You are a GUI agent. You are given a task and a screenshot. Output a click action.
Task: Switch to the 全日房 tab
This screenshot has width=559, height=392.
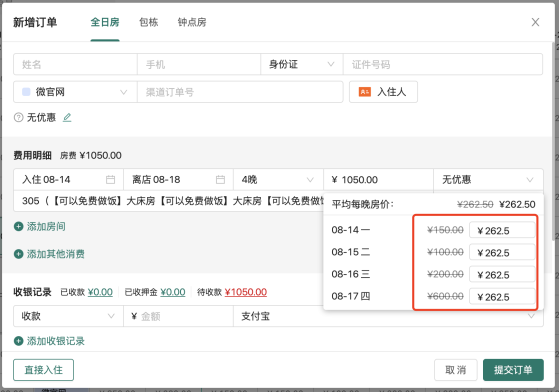pyautogui.click(x=105, y=22)
